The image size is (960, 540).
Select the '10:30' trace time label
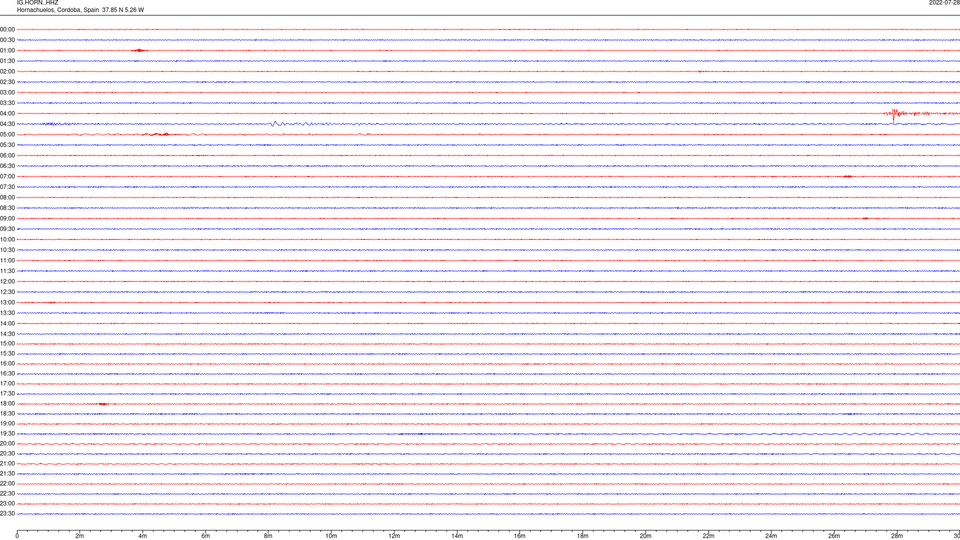[7, 250]
